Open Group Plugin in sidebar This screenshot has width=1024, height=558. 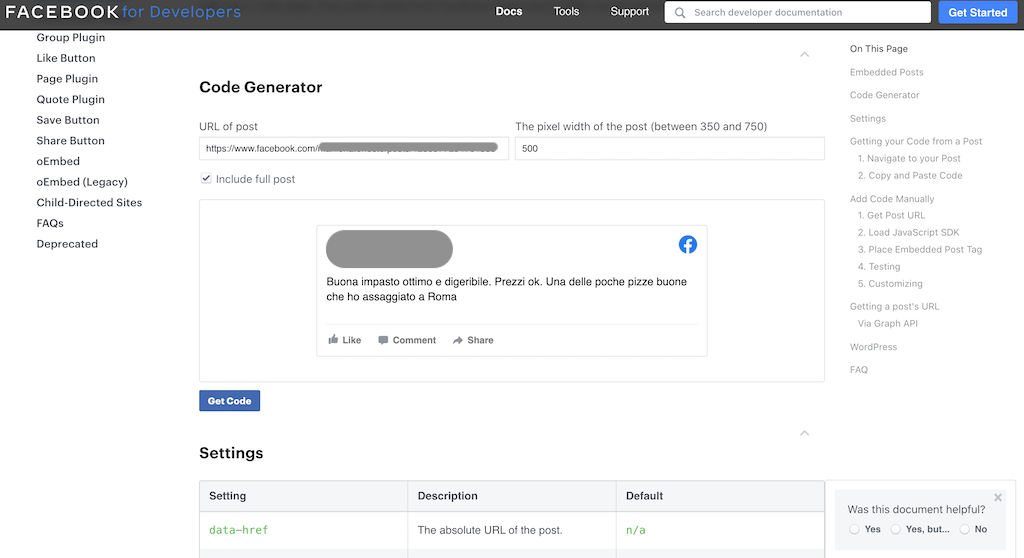coord(71,37)
